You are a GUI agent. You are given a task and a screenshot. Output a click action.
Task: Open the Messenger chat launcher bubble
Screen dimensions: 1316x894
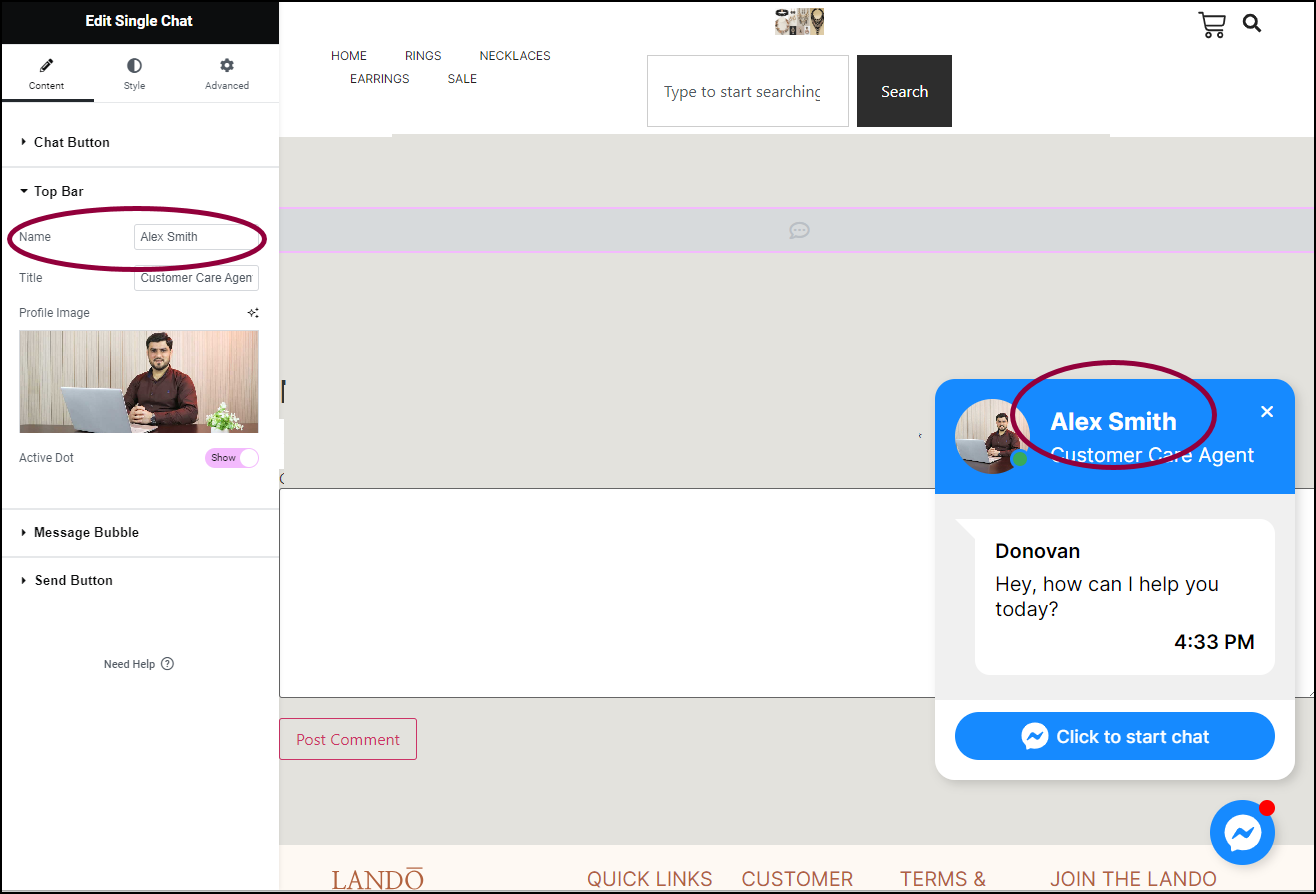[1242, 832]
